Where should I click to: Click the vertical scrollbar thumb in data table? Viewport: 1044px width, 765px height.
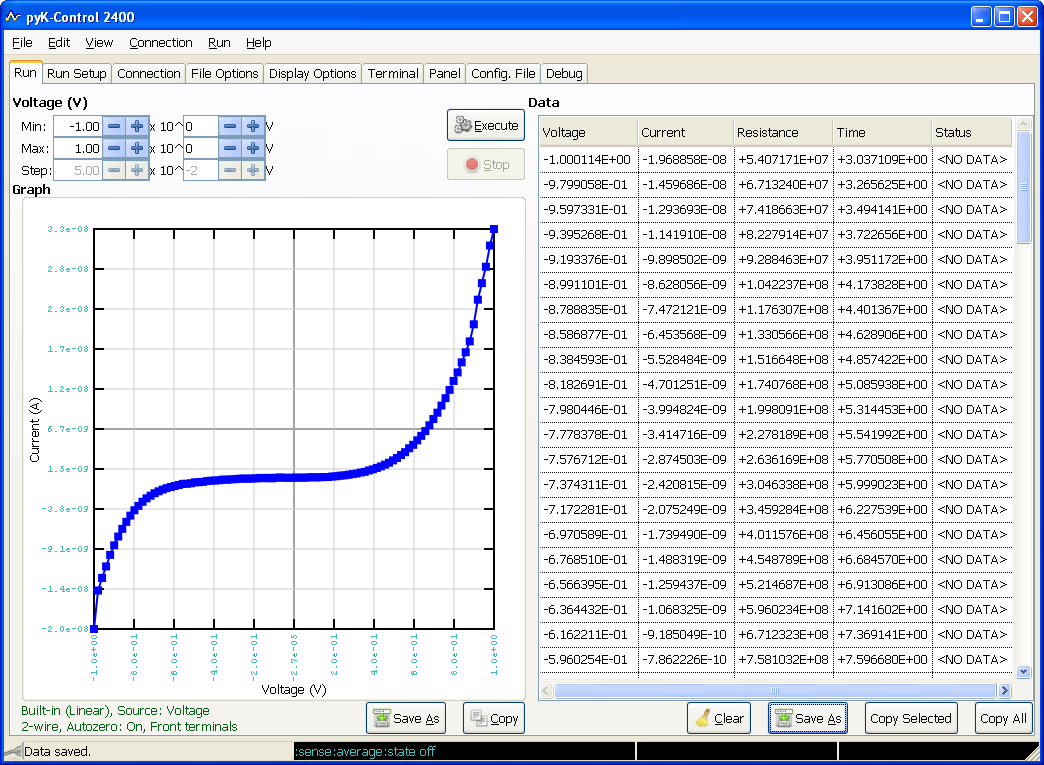tap(1024, 188)
